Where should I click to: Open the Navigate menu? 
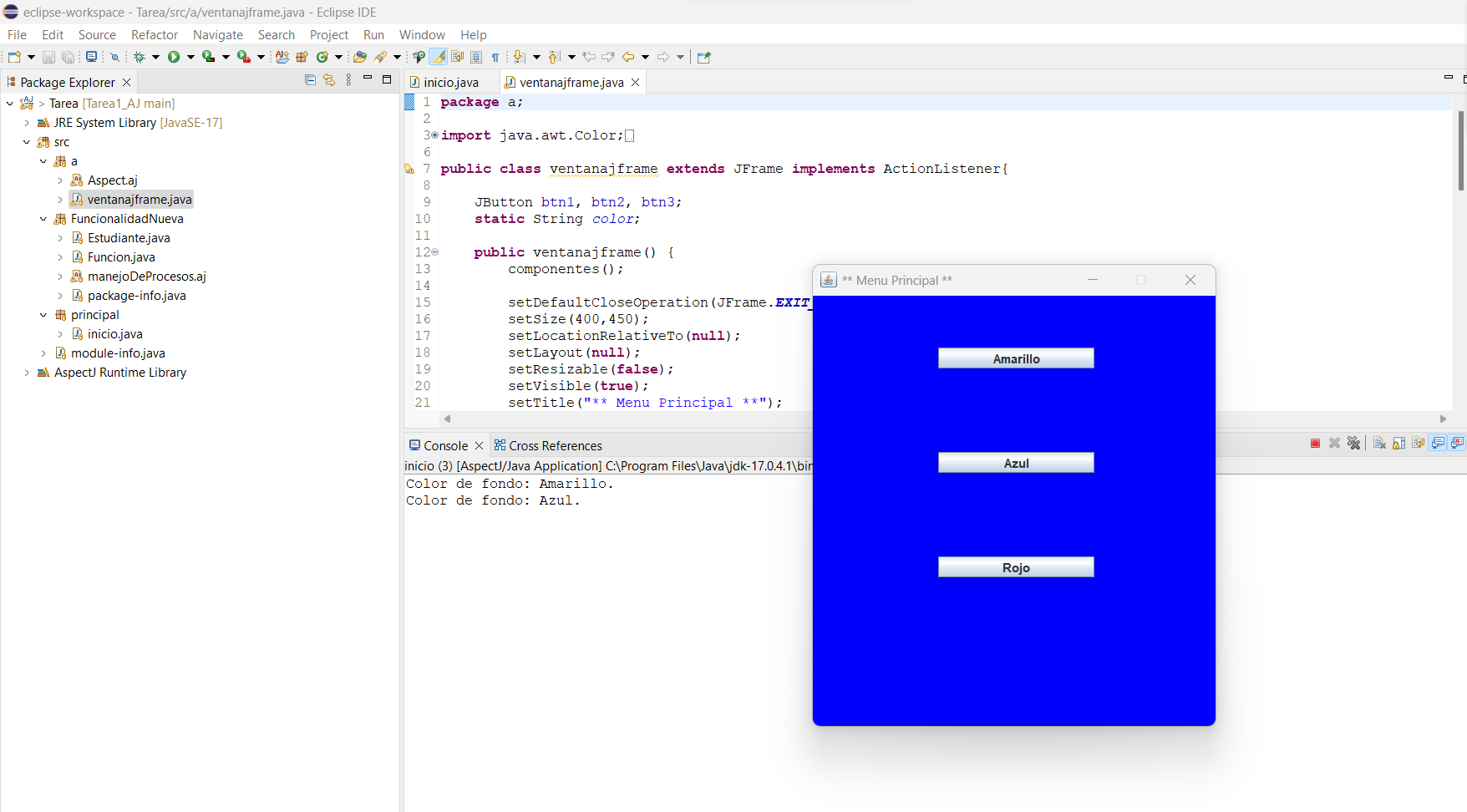pyautogui.click(x=217, y=35)
